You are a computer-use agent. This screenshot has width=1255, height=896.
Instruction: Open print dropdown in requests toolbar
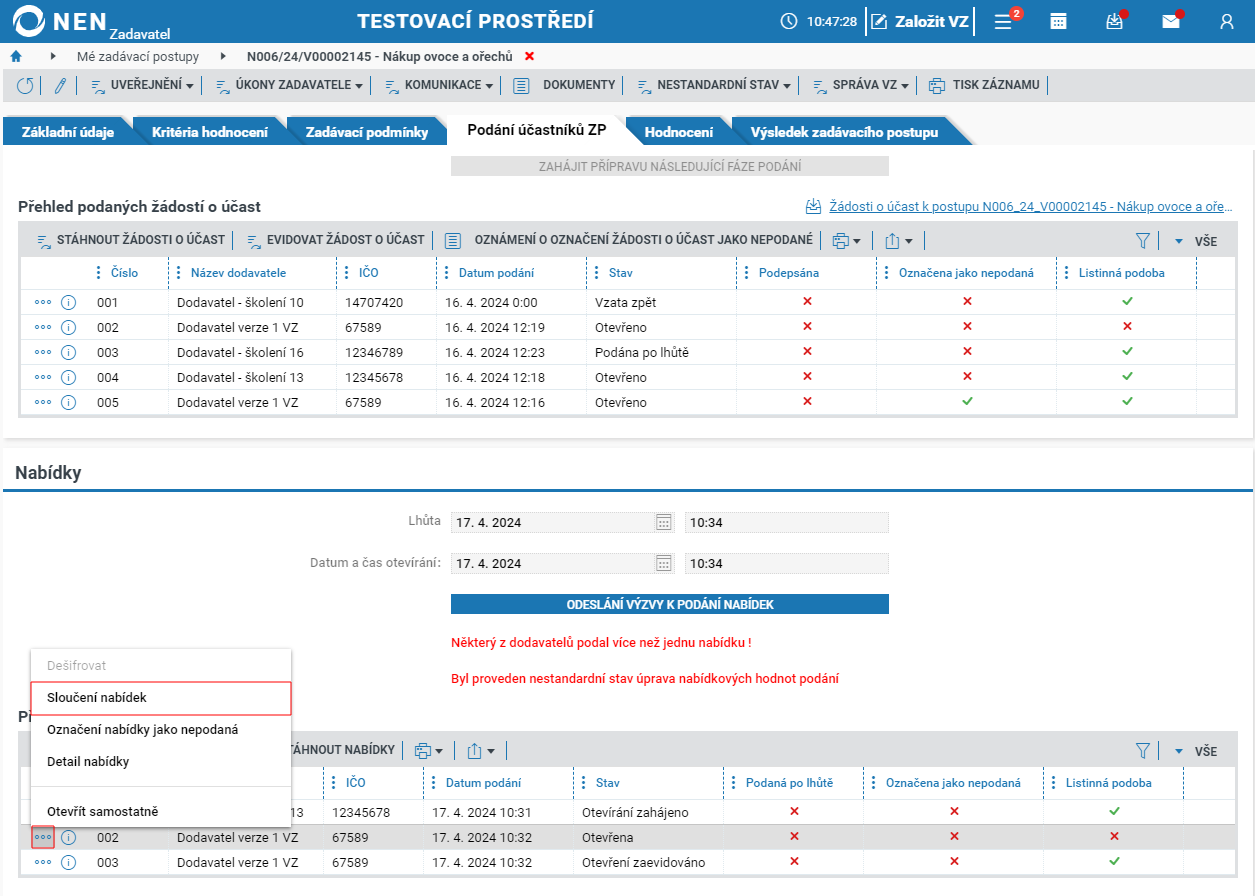(x=847, y=241)
